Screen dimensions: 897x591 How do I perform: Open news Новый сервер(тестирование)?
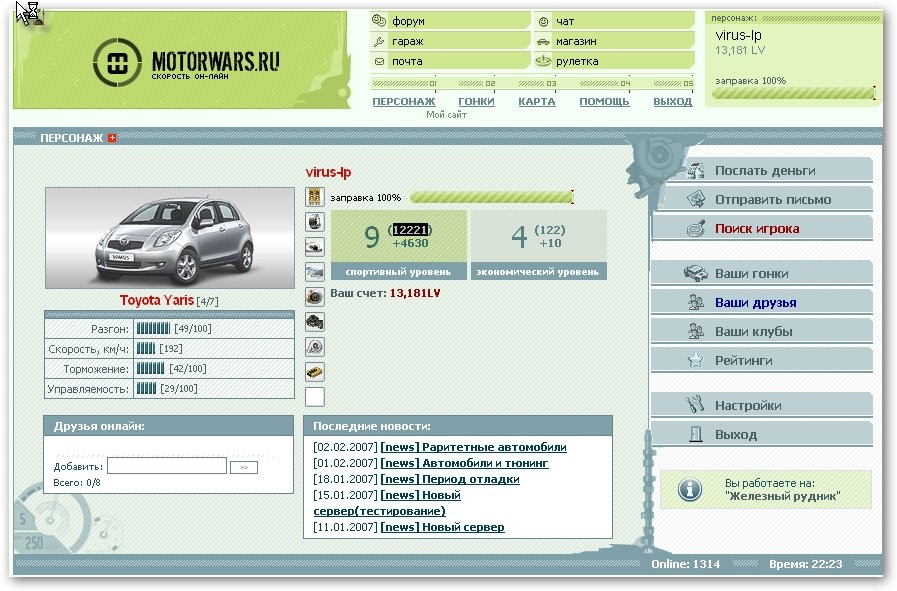(x=387, y=503)
